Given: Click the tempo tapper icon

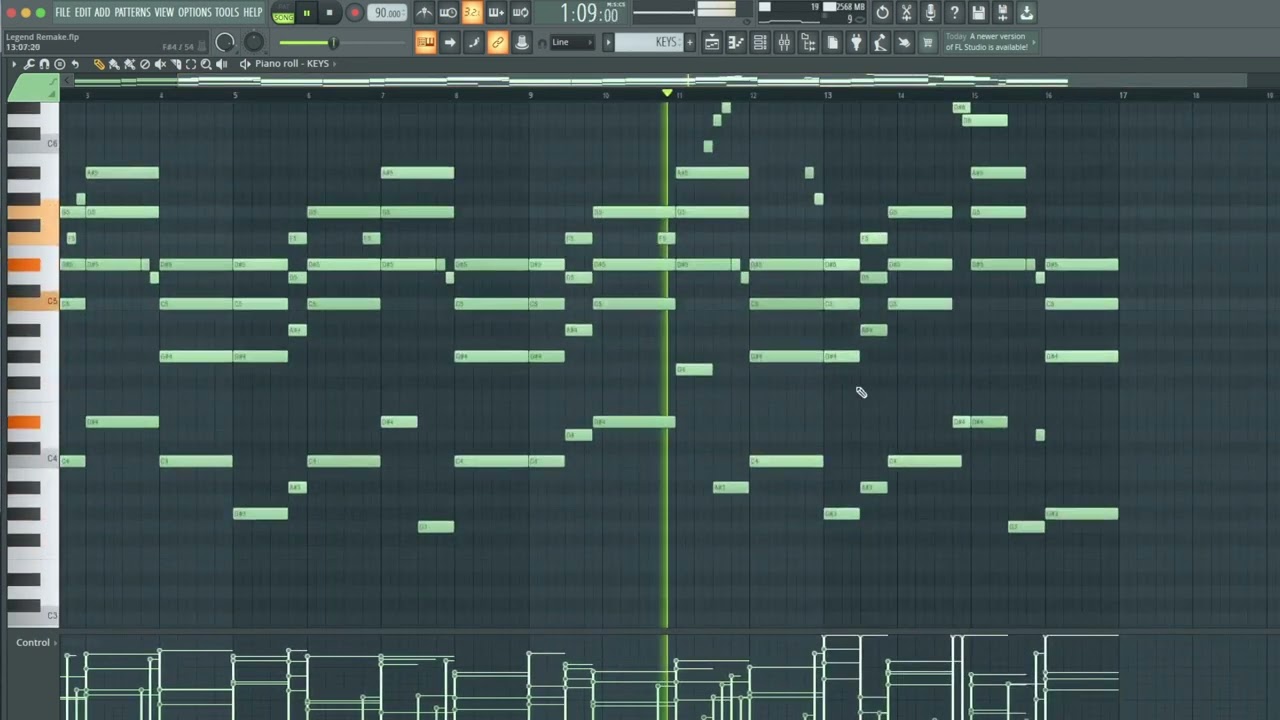Looking at the screenshot, I should (x=880, y=42).
